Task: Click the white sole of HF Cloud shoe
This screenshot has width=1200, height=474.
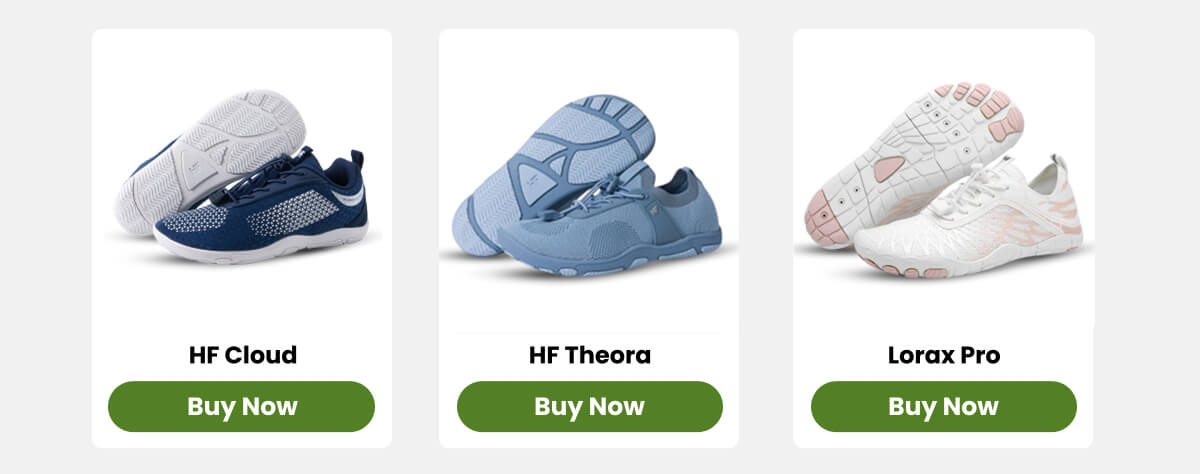Action: [212, 158]
